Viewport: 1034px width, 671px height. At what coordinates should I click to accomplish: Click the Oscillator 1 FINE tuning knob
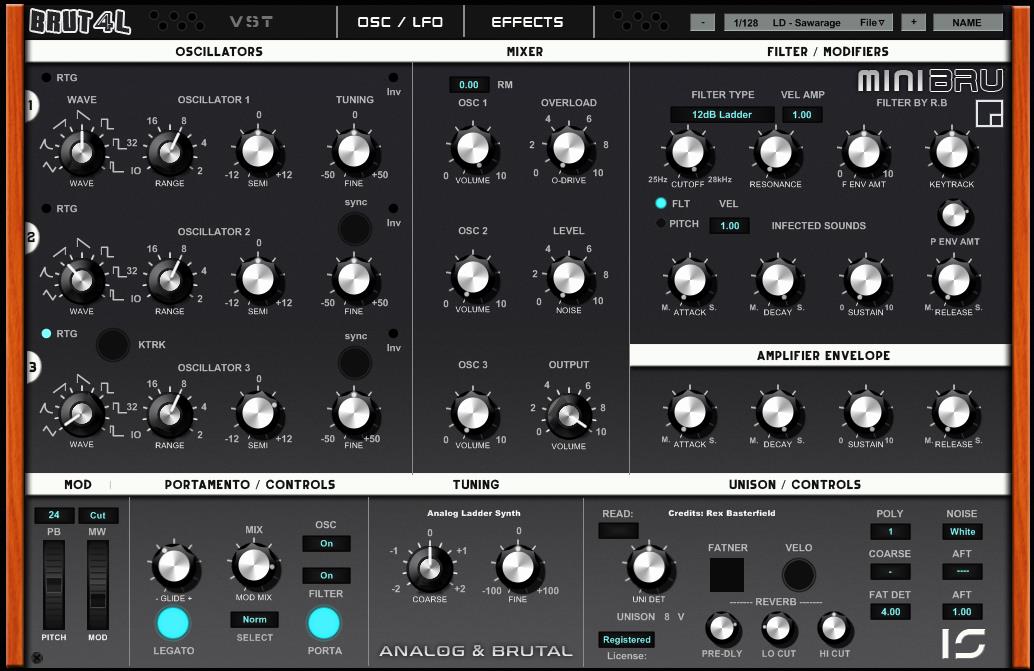coord(354,151)
